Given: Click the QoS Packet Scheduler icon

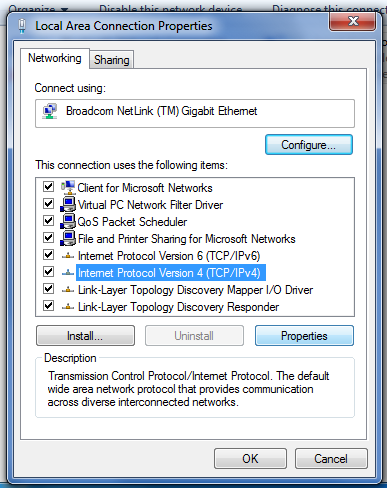Looking at the screenshot, I should click(68, 221).
